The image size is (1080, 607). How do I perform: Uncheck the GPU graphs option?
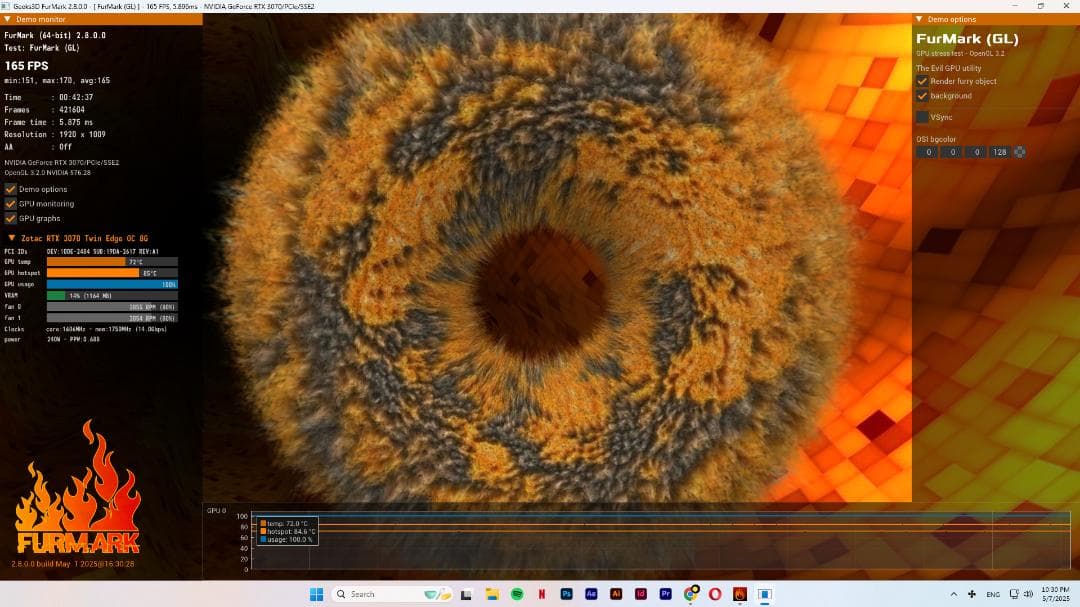pyautogui.click(x=11, y=218)
